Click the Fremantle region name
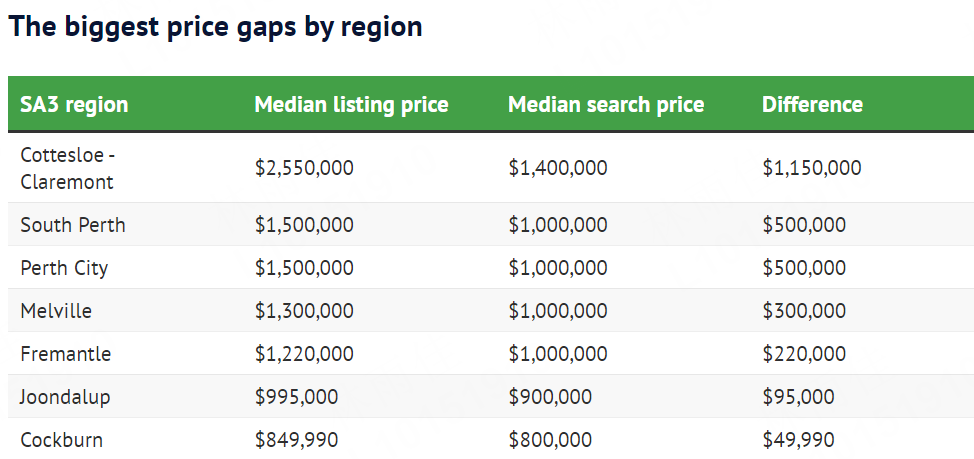 point(66,354)
